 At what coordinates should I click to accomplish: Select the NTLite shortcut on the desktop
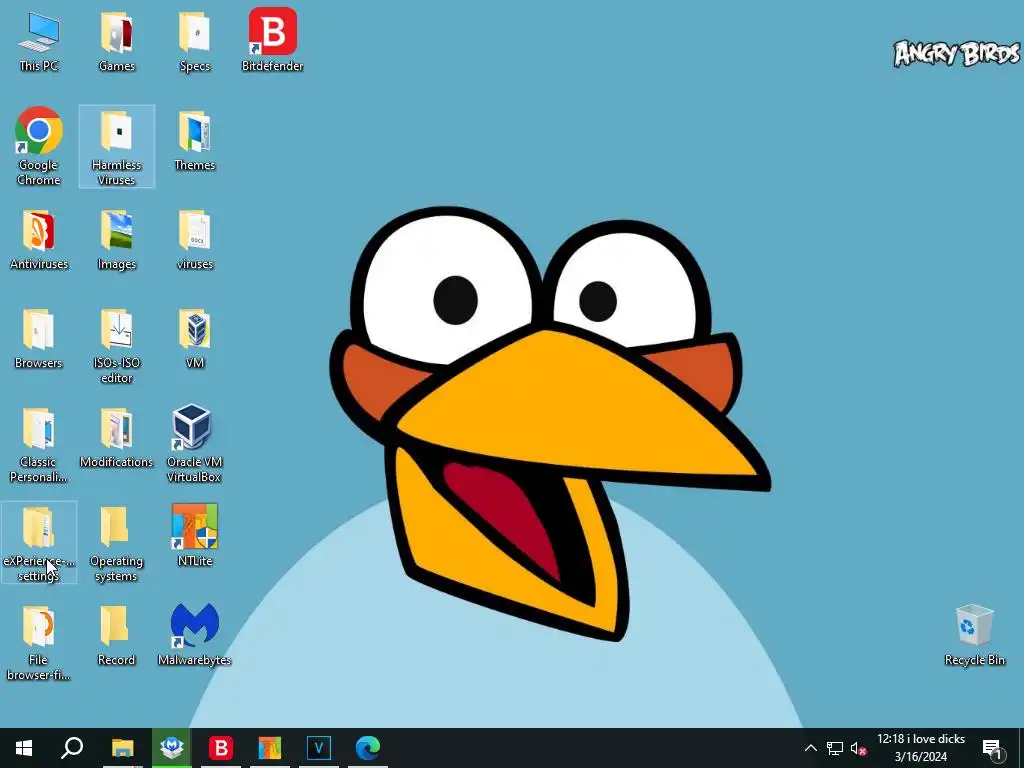(195, 536)
